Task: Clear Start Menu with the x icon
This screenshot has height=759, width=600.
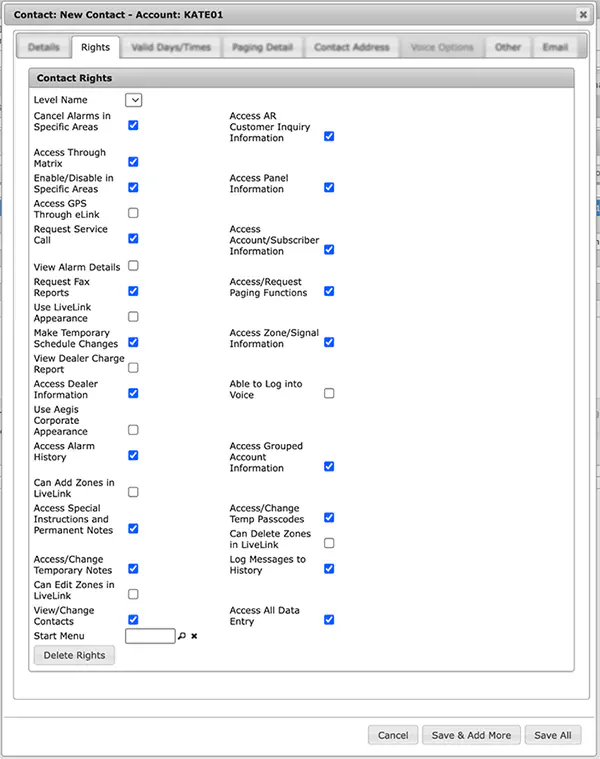Action: click(194, 636)
